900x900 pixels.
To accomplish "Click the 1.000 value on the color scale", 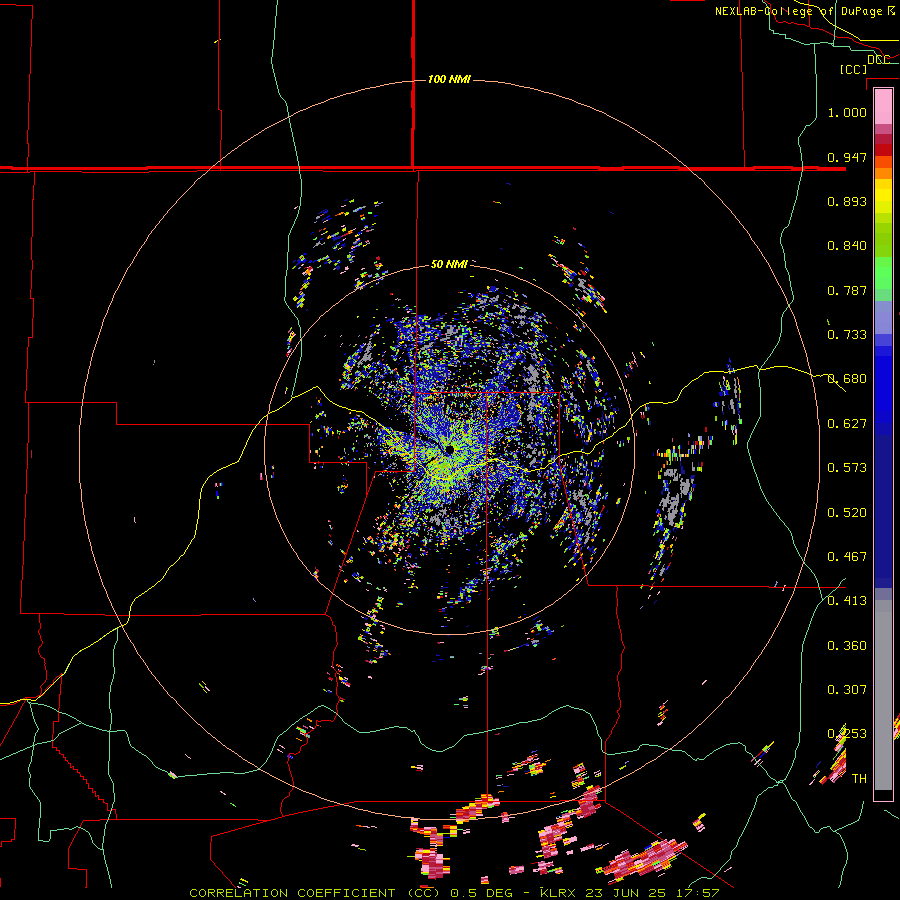I will 847,112.
